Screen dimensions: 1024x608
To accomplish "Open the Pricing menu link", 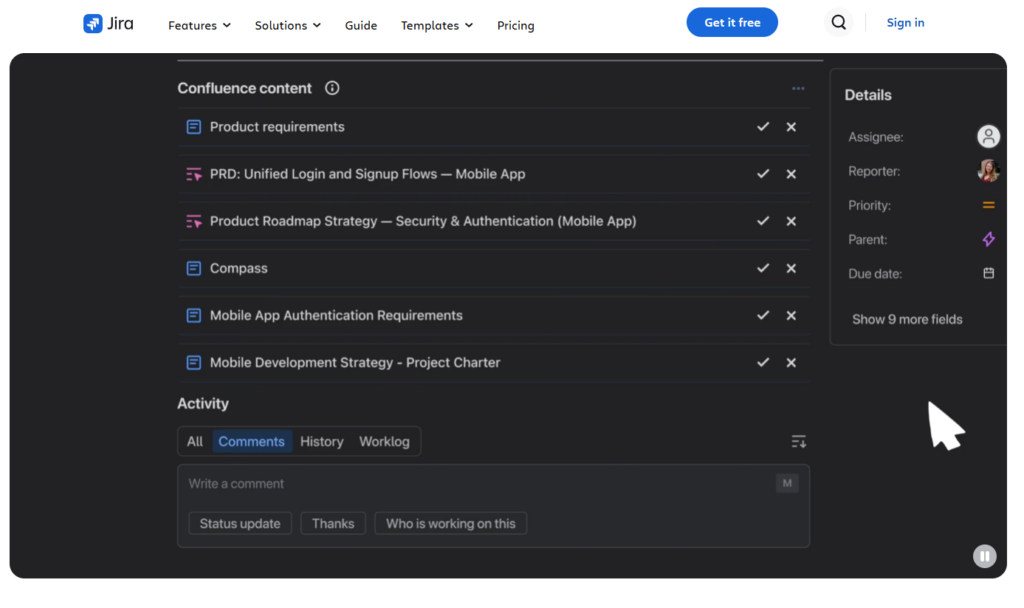I will coord(515,25).
